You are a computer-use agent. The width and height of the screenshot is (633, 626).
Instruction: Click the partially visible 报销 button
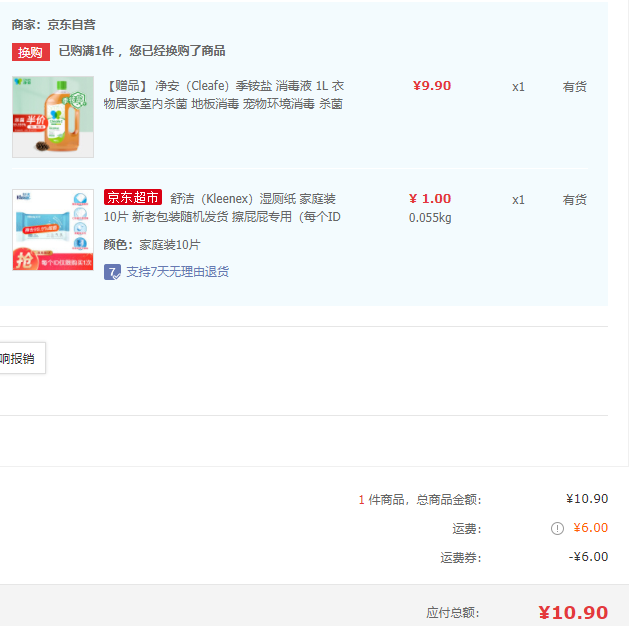(23, 358)
